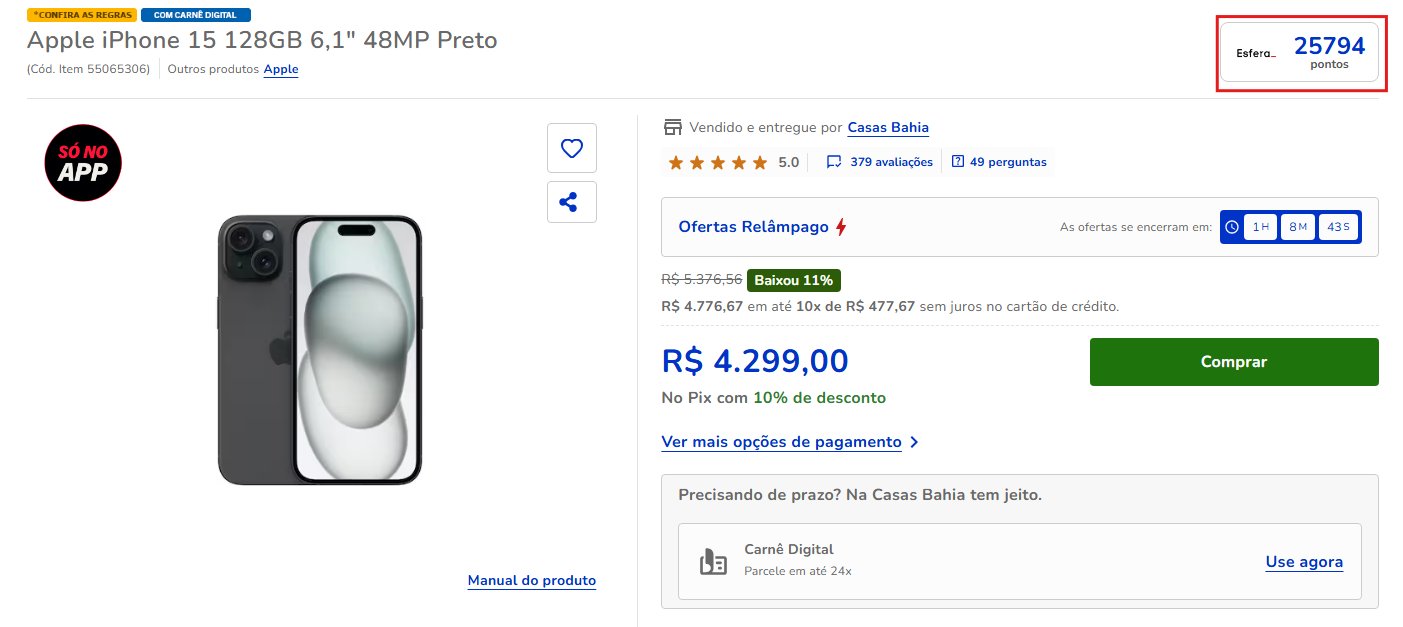Viewport: 1403px width, 627px height.
Task: Click the countdown clock icon
Action: pos(1232,227)
